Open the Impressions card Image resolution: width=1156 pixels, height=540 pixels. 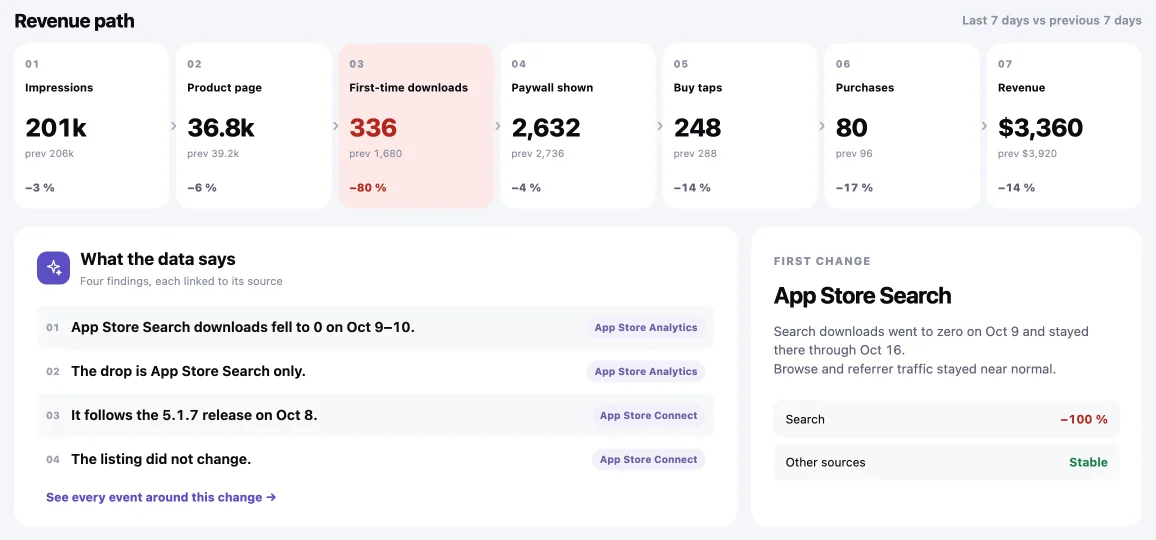click(x=91, y=125)
